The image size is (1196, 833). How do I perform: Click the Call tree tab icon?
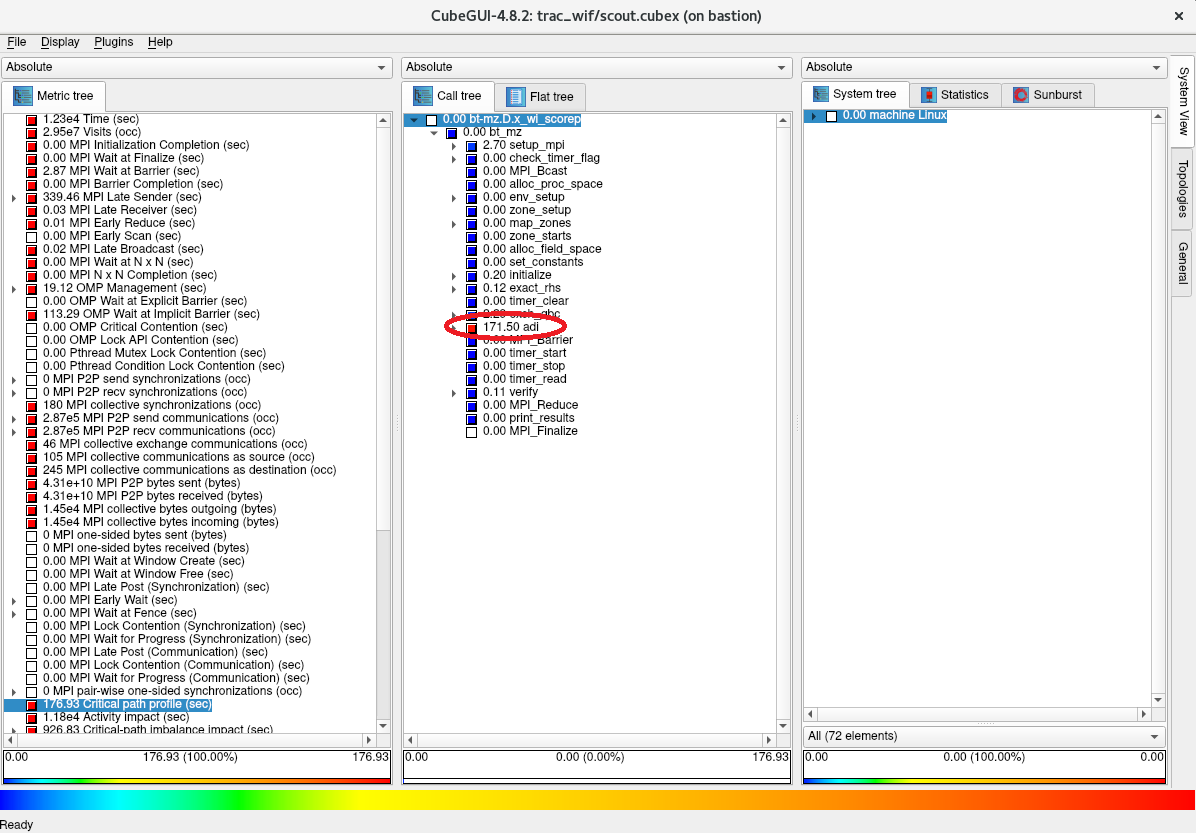pos(423,96)
